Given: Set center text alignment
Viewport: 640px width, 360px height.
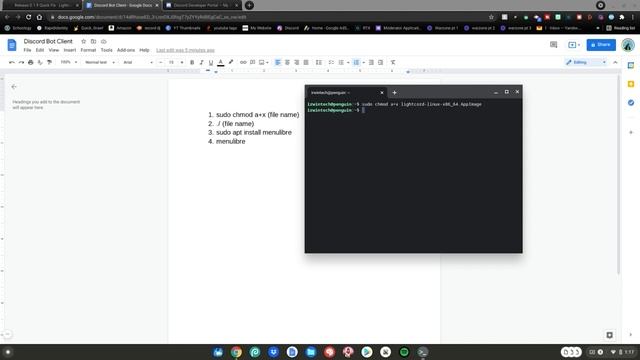Looking at the screenshot, I should click(287, 62).
